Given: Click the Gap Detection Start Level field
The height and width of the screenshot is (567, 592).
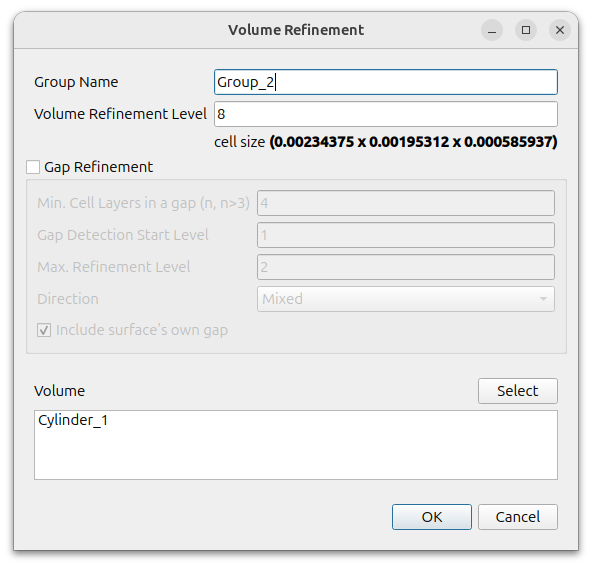Looking at the screenshot, I should (406, 235).
